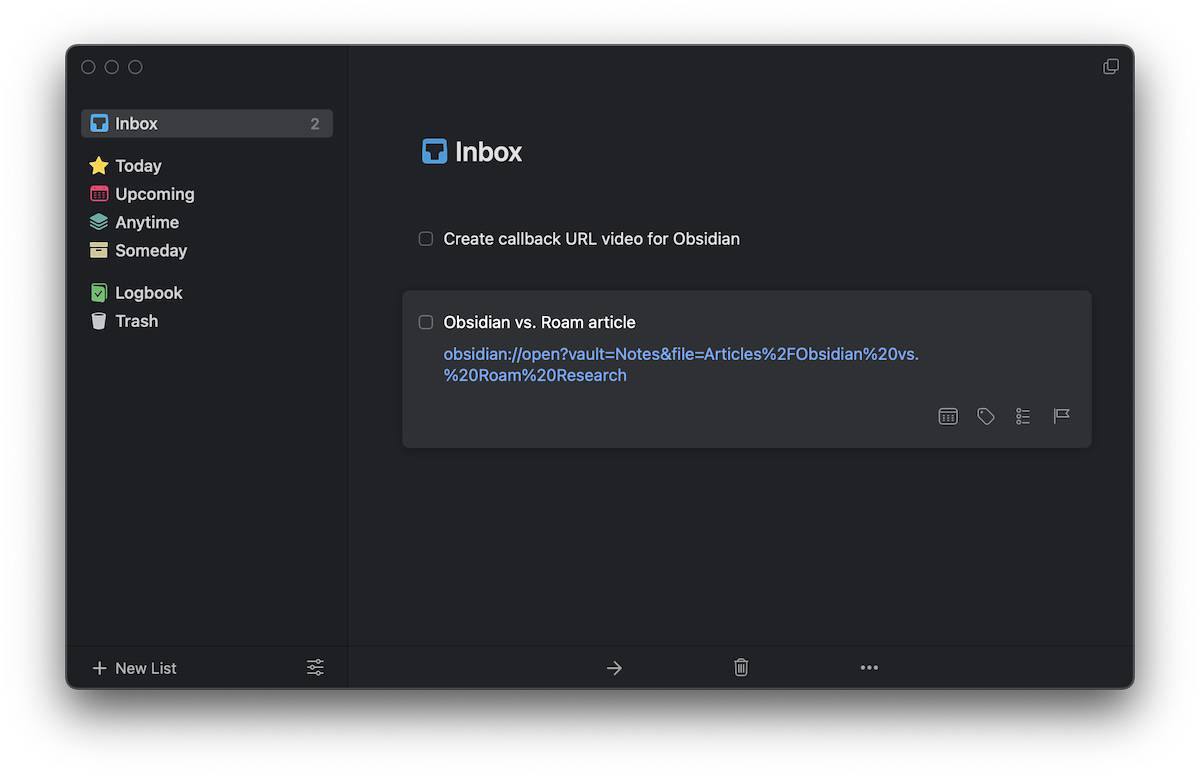Show the Anytime list
This screenshot has height=776, width=1200.
[x=147, y=222]
